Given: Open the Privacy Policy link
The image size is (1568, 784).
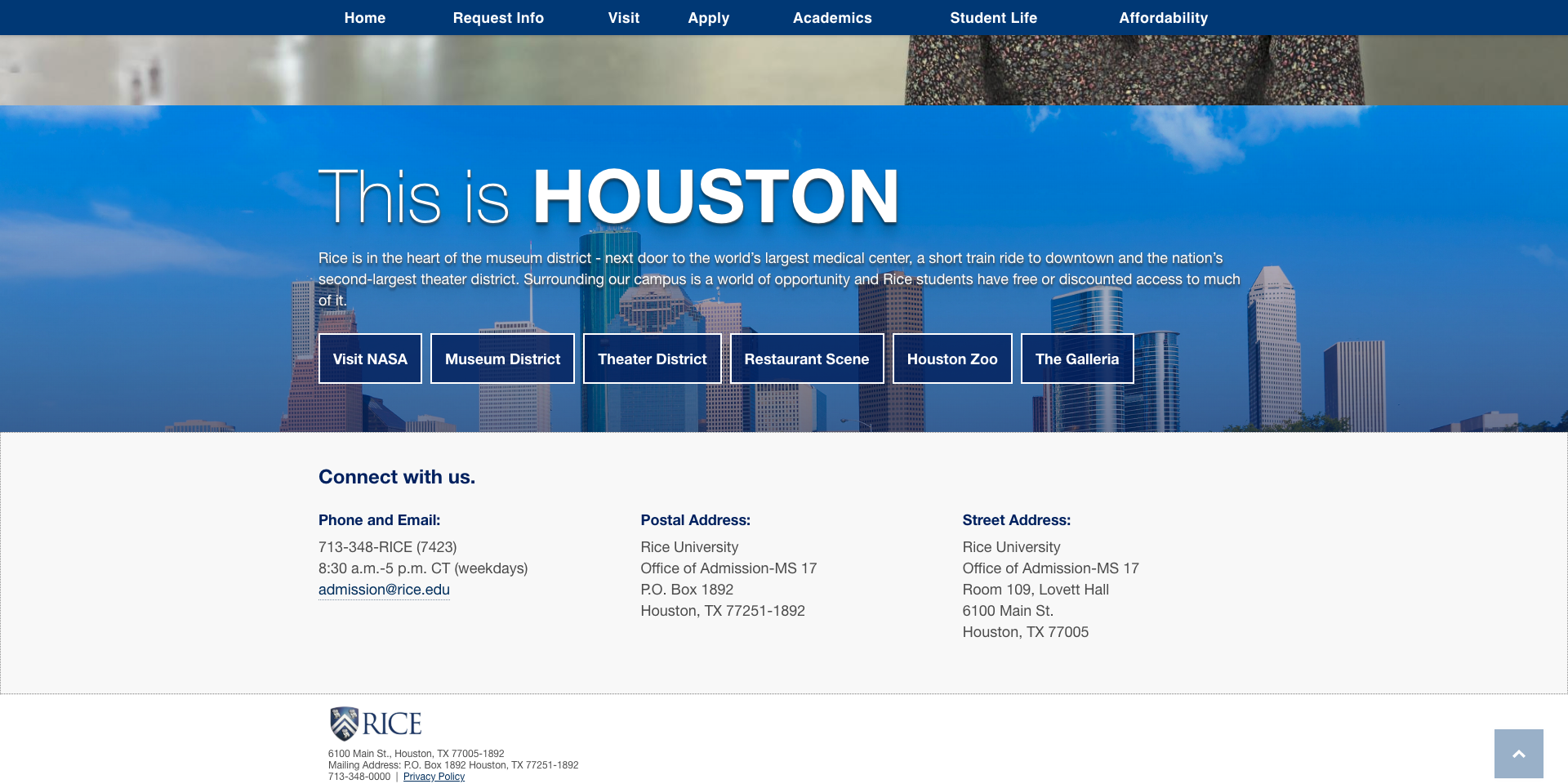Looking at the screenshot, I should pos(434,777).
